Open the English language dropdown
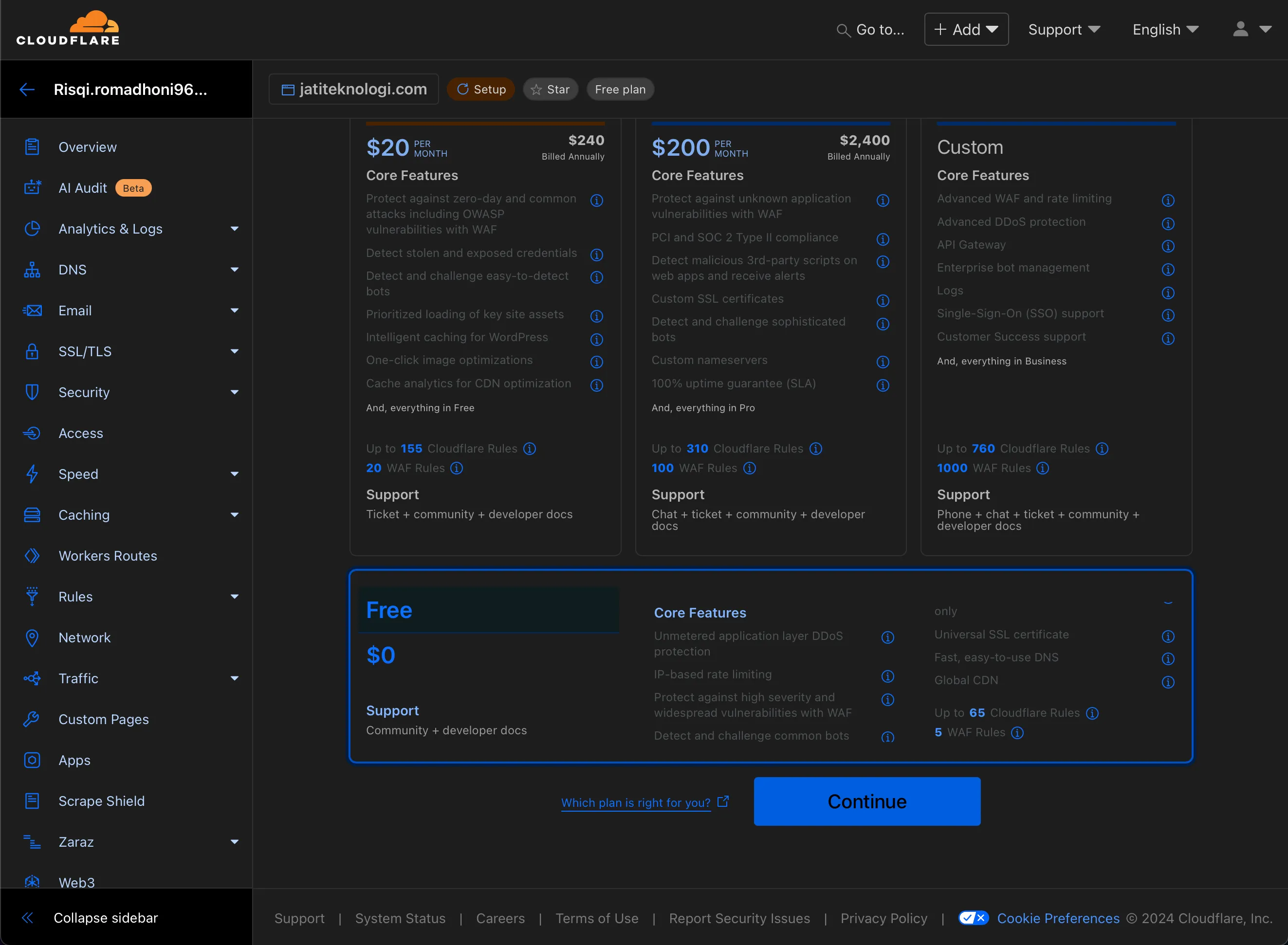Viewport: 1288px width, 945px height. point(1164,29)
